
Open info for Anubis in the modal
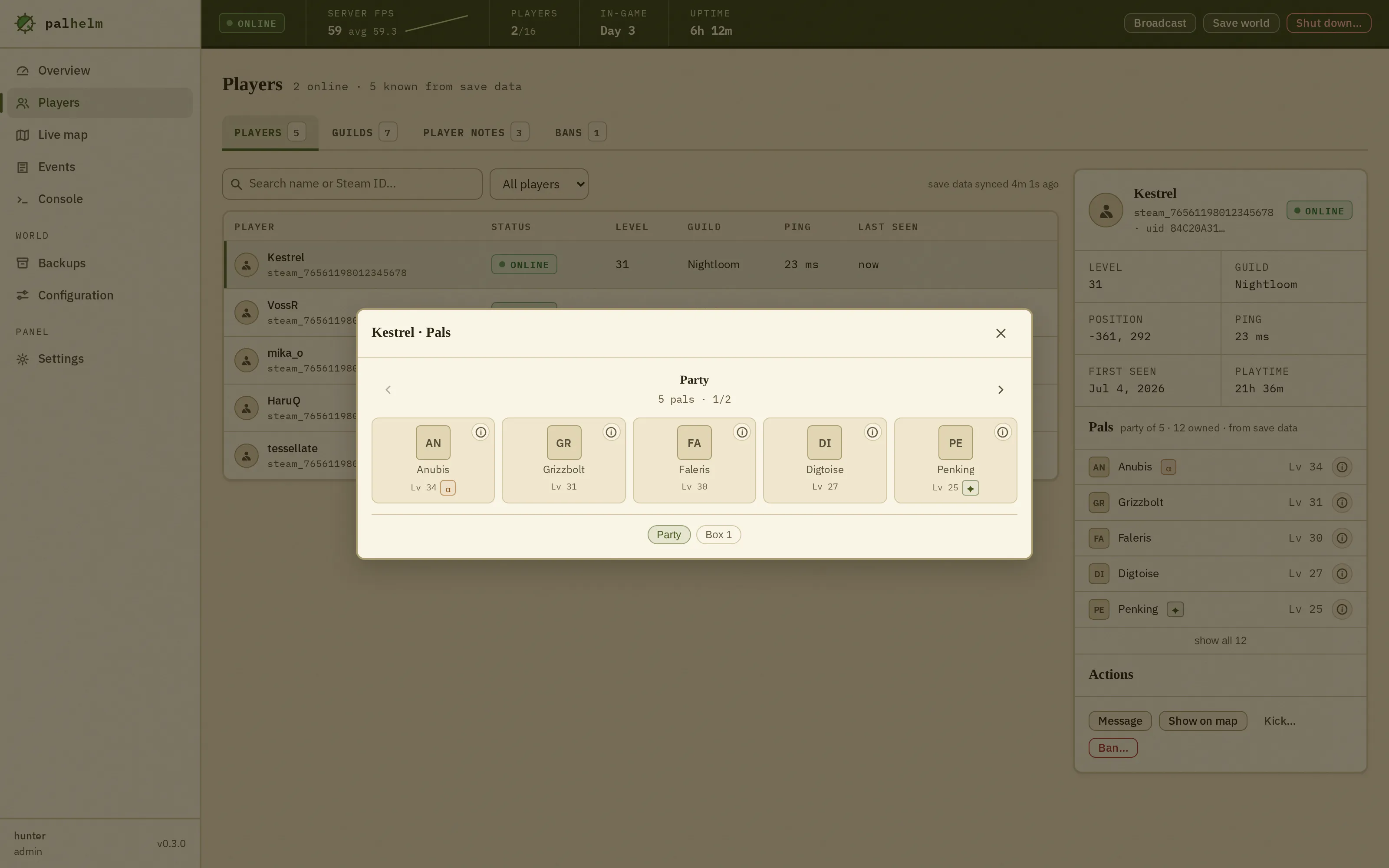(x=481, y=432)
